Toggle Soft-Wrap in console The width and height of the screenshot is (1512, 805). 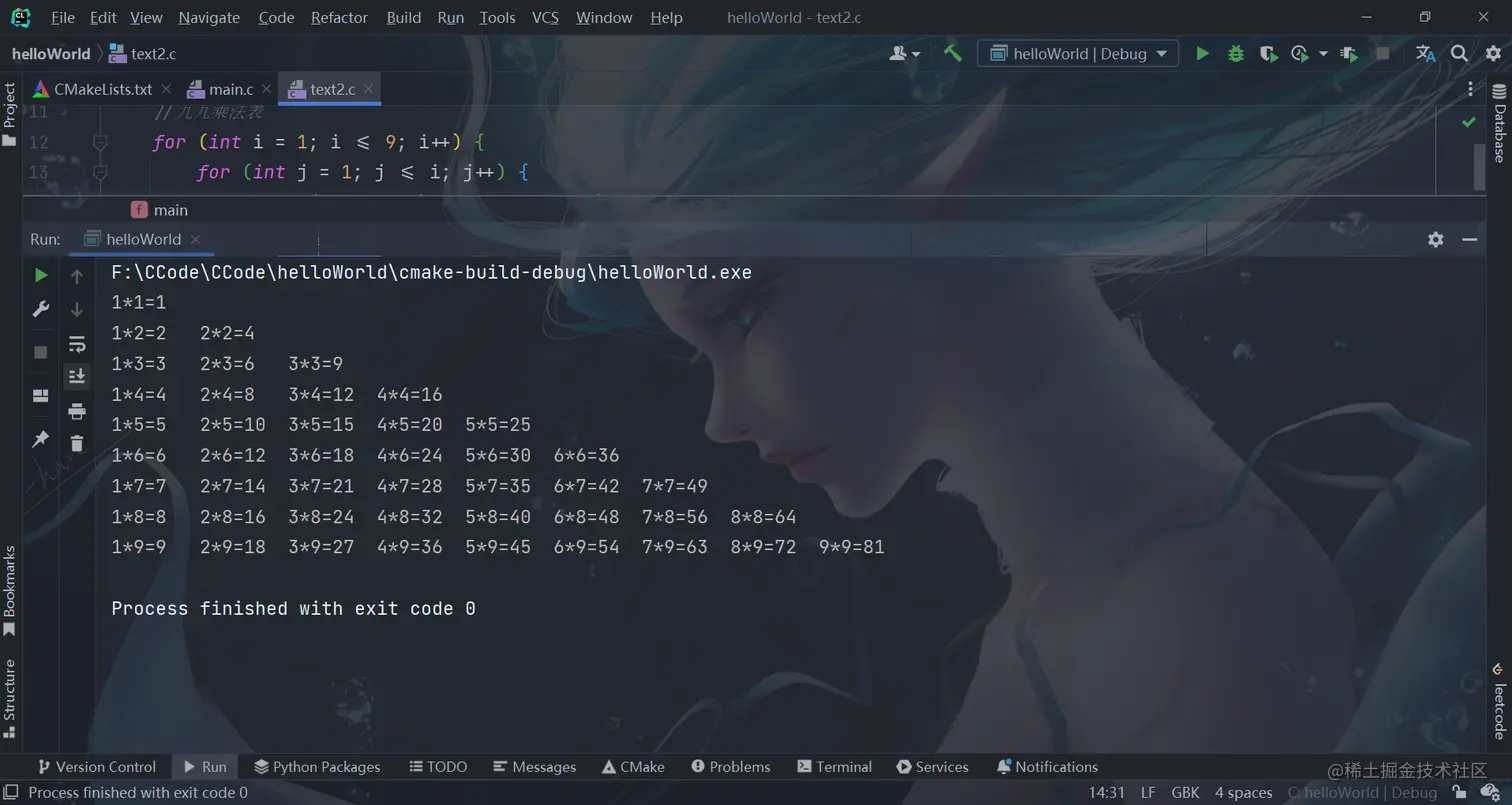(77, 344)
